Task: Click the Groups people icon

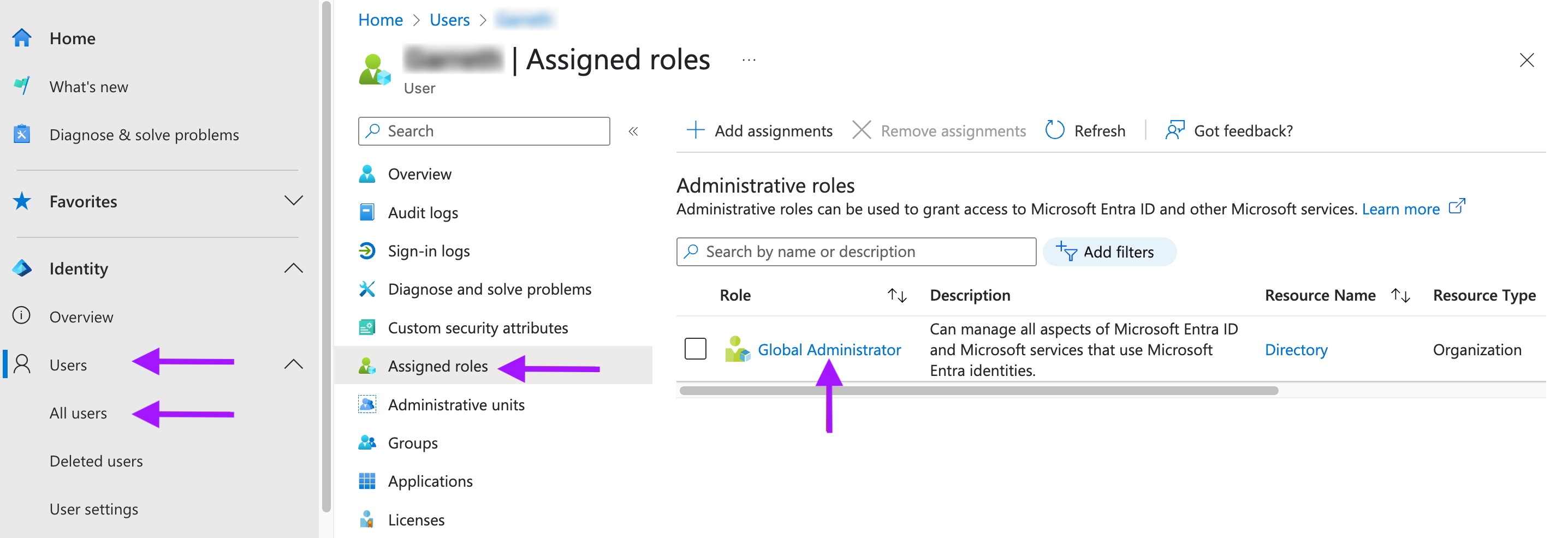Action: coord(367,443)
